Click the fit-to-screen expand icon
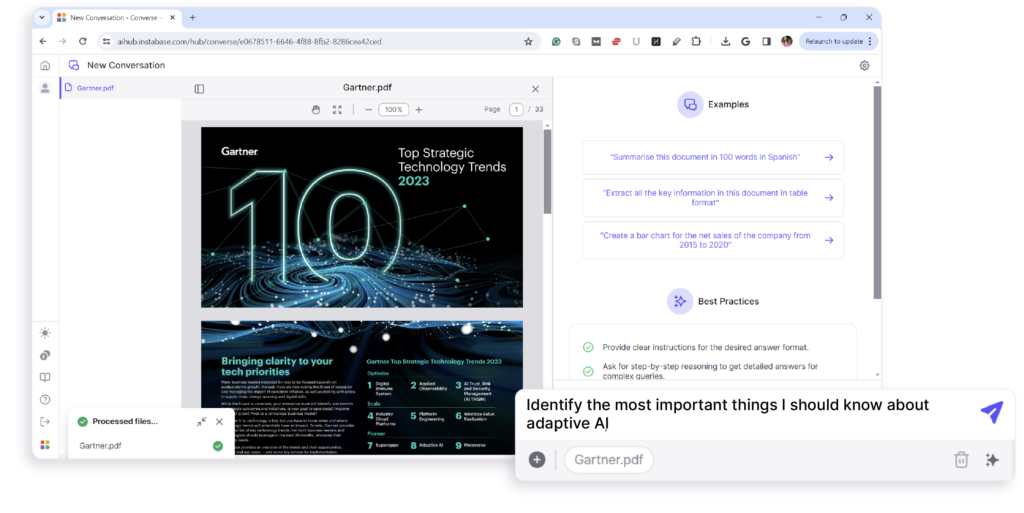This screenshot has height=513, width=1024. pyautogui.click(x=337, y=110)
